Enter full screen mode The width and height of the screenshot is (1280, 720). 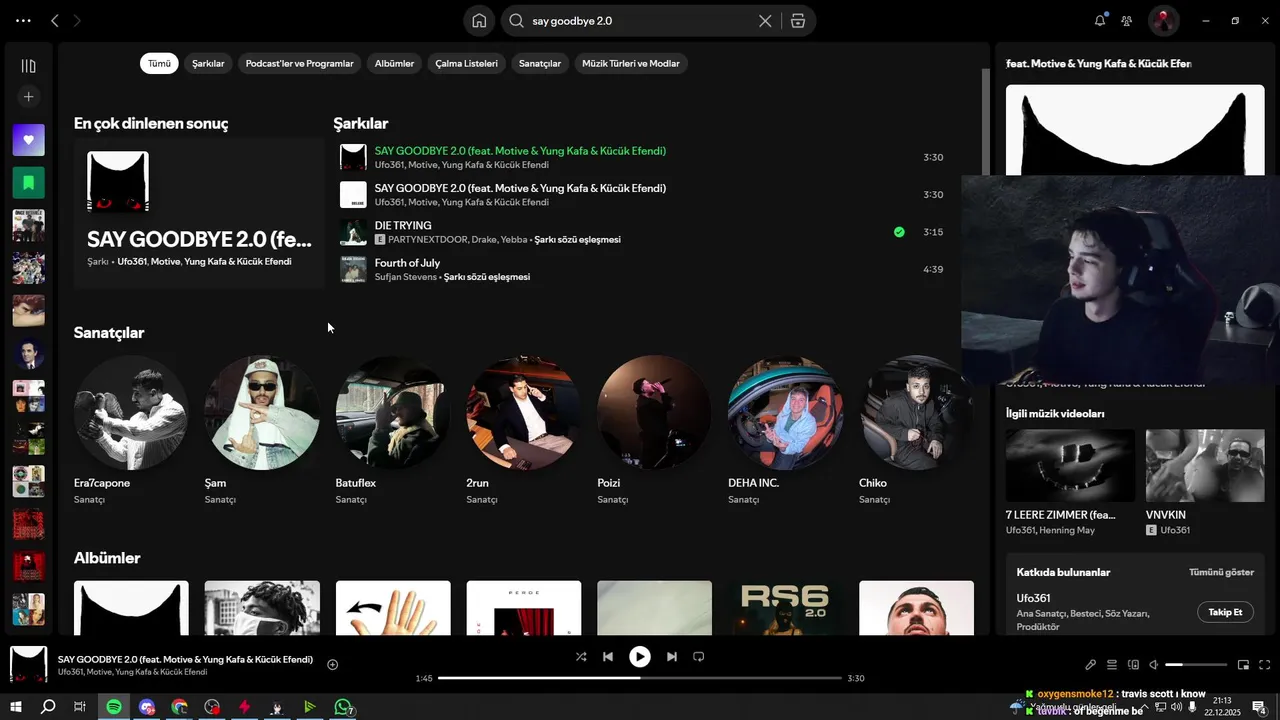(1264, 665)
